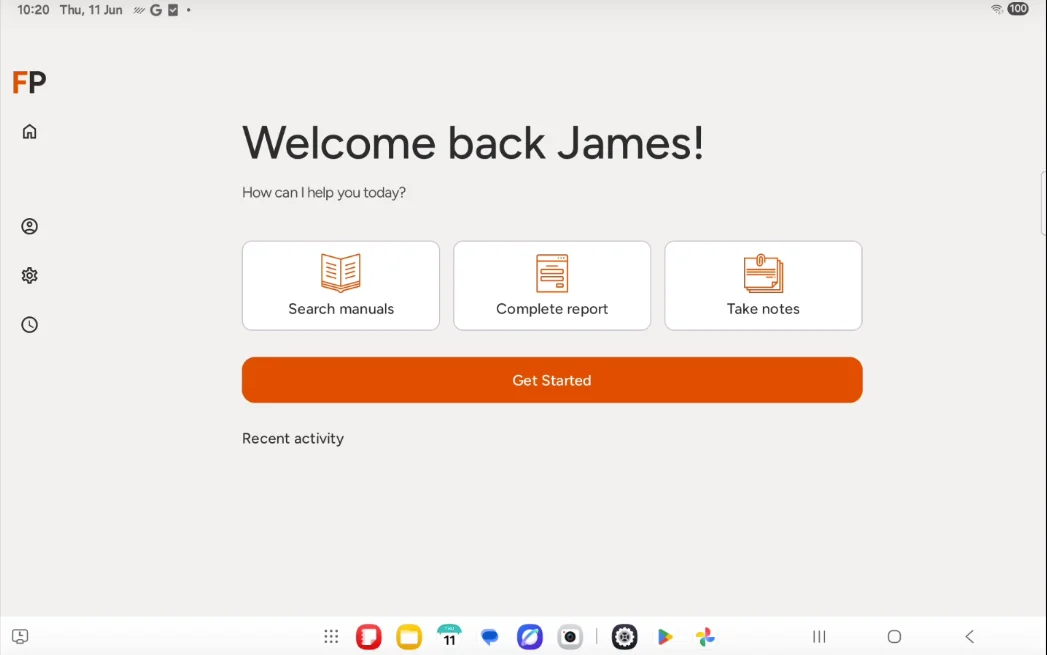Tap the FP logo
The width and height of the screenshot is (1047, 655).
[x=29, y=83]
